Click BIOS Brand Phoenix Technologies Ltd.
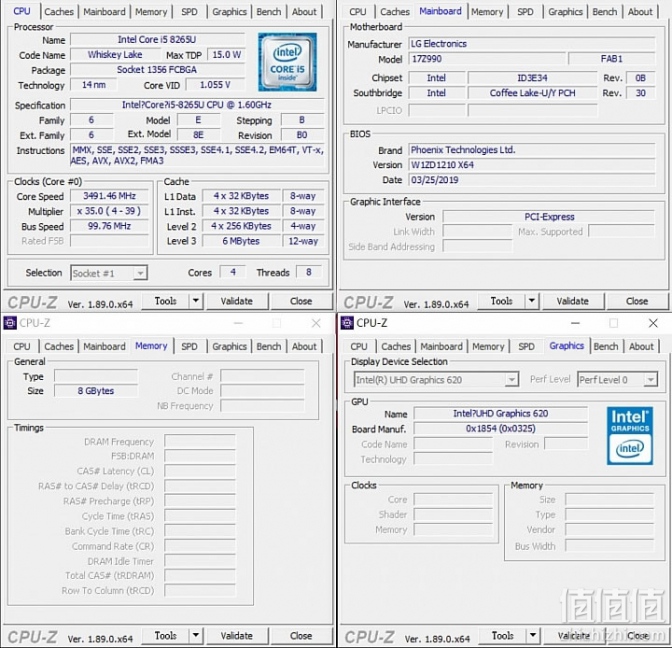The width and height of the screenshot is (672, 648). [532, 150]
